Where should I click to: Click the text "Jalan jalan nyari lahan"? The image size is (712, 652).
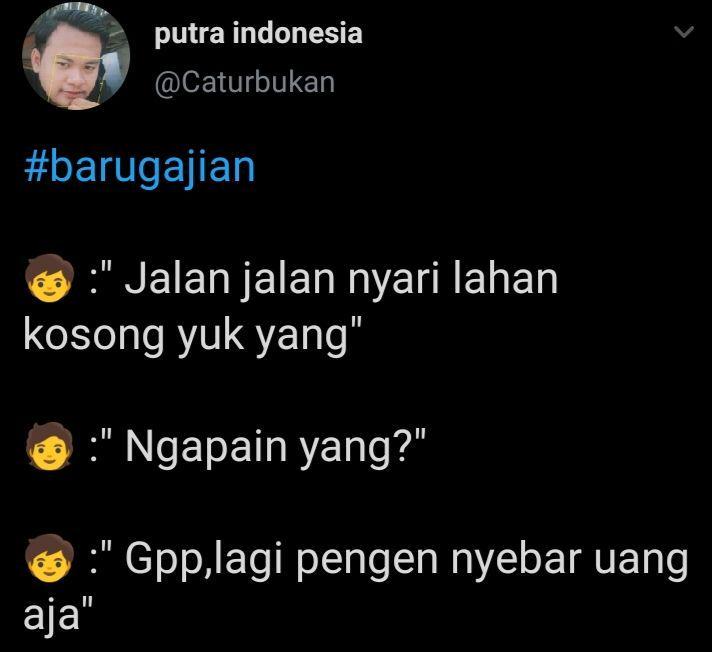(341, 281)
